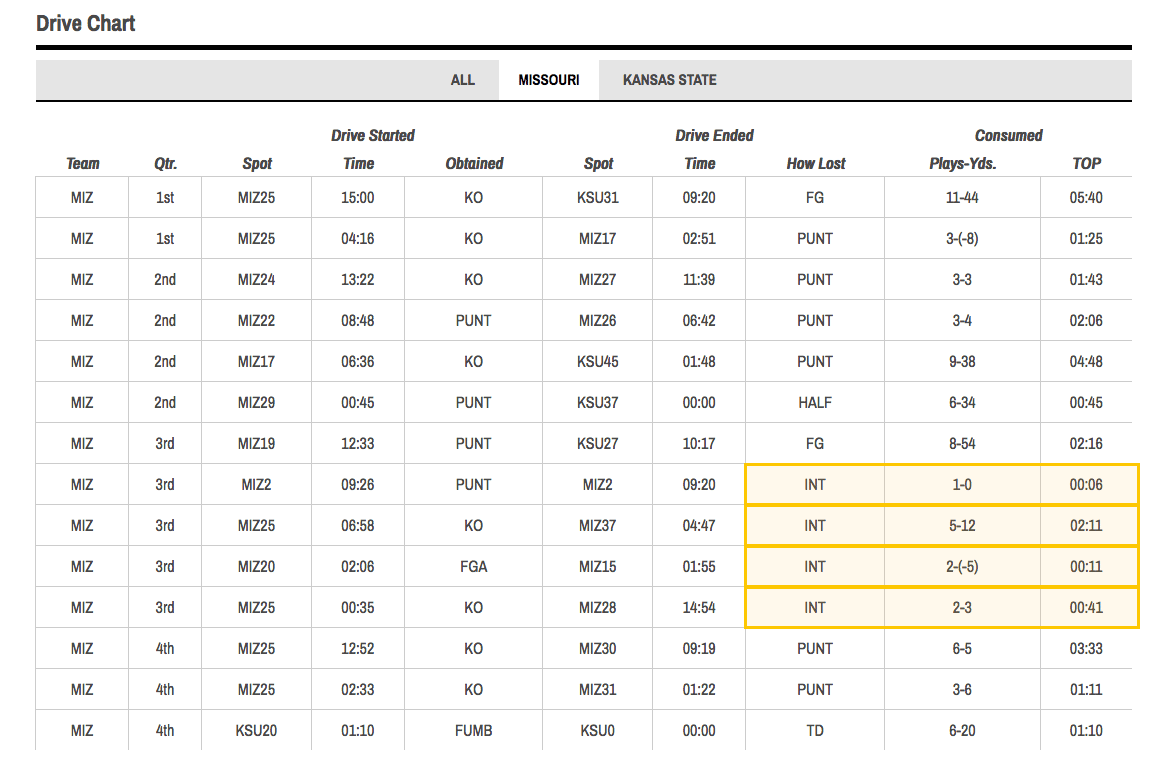Click the end spot 'KSU37'
This screenshot has width=1160, height=770.
click(598, 402)
